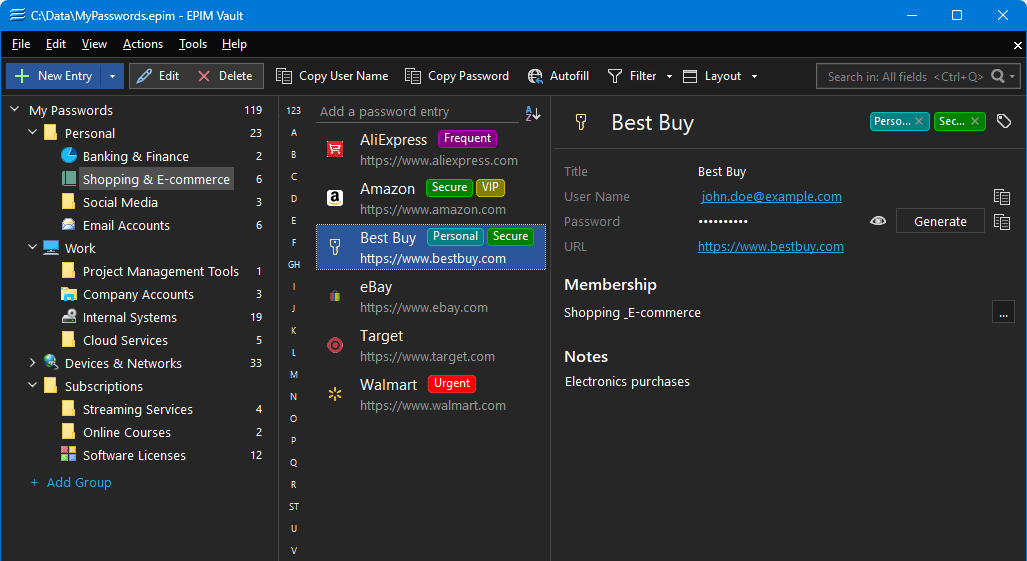1027x561 pixels.
Task: Expand the Devices & Networks group
Action: 32,363
